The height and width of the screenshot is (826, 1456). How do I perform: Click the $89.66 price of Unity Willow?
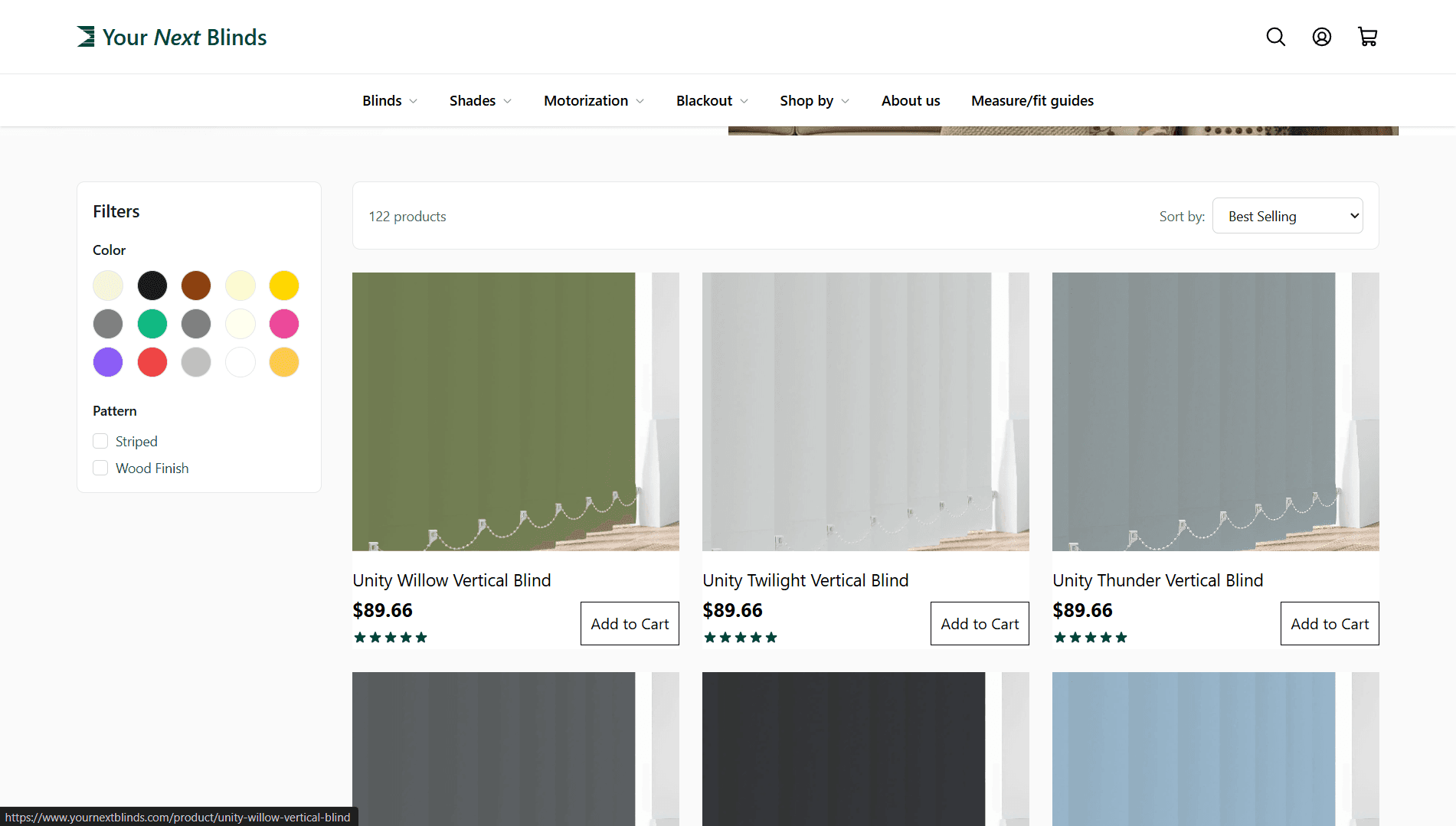pyautogui.click(x=382, y=610)
